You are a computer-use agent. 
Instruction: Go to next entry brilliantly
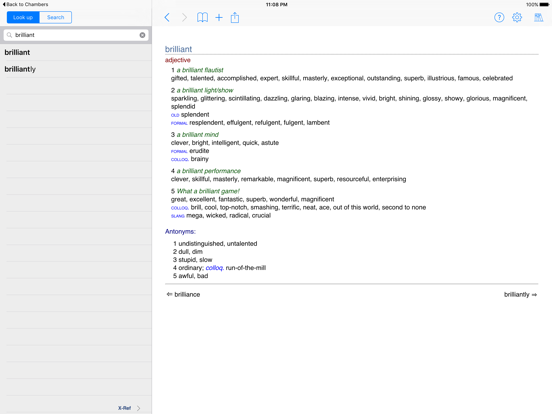pos(520,294)
